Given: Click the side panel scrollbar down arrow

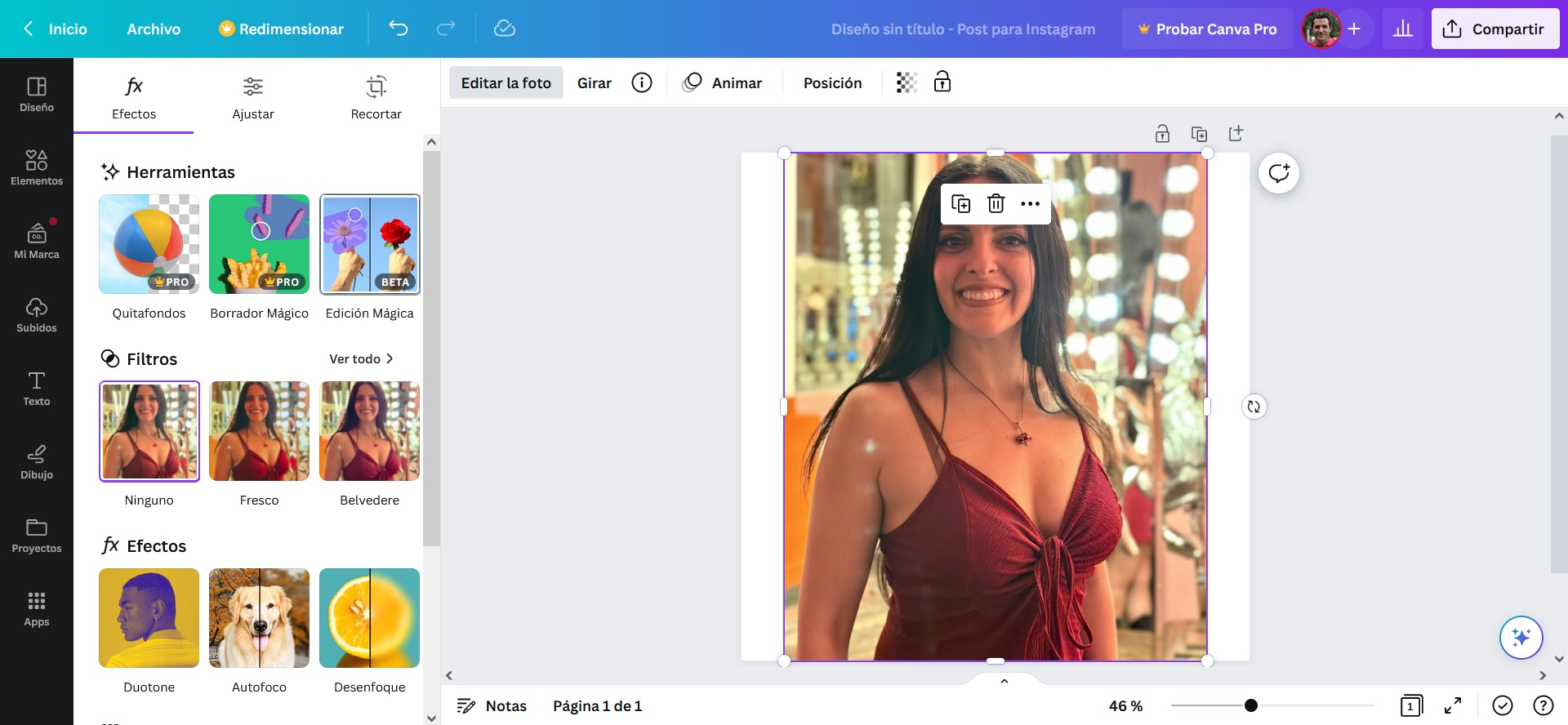Looking at the screenshot, I should click(x=431, y=718).
